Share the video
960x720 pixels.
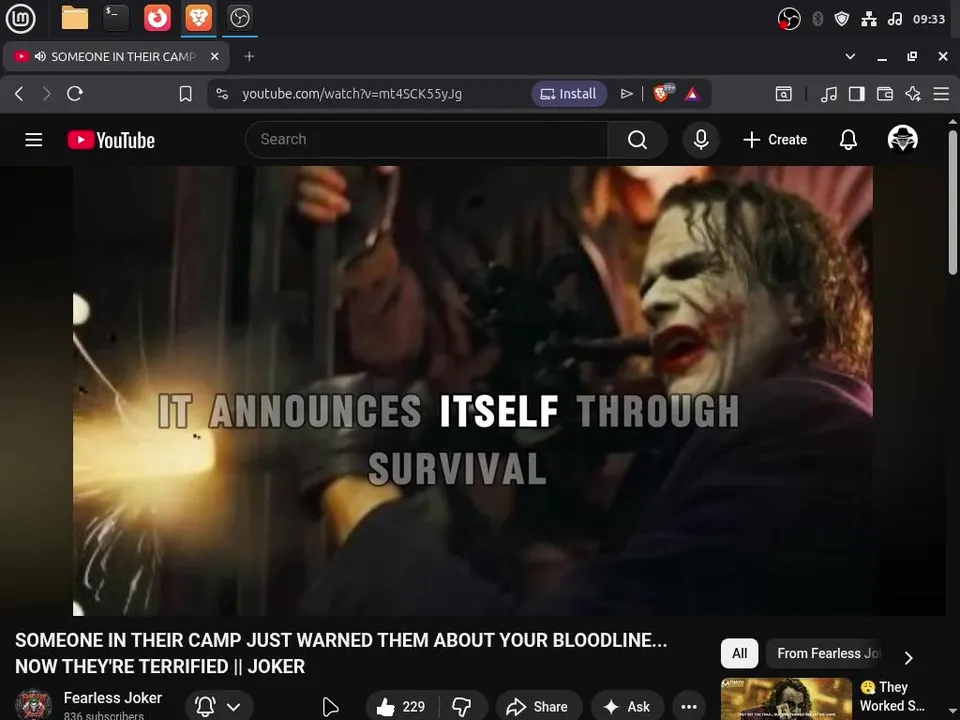pos(538,707)
